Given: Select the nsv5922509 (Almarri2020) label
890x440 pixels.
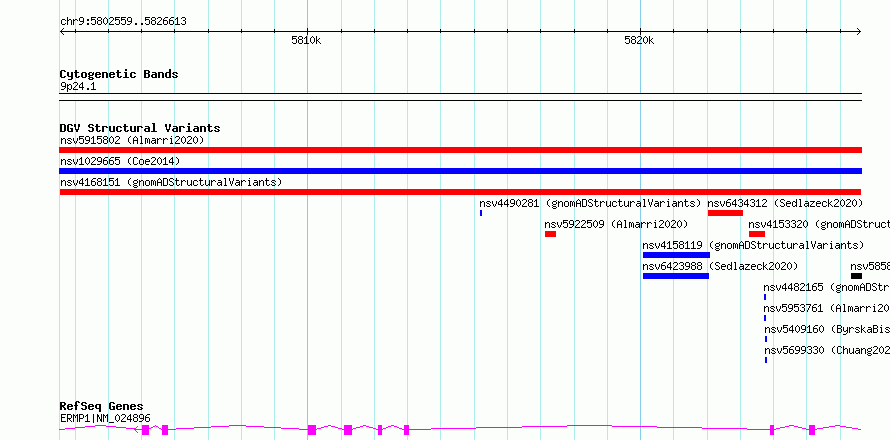Looking at the screenshot, I should [x=616, y=224].
